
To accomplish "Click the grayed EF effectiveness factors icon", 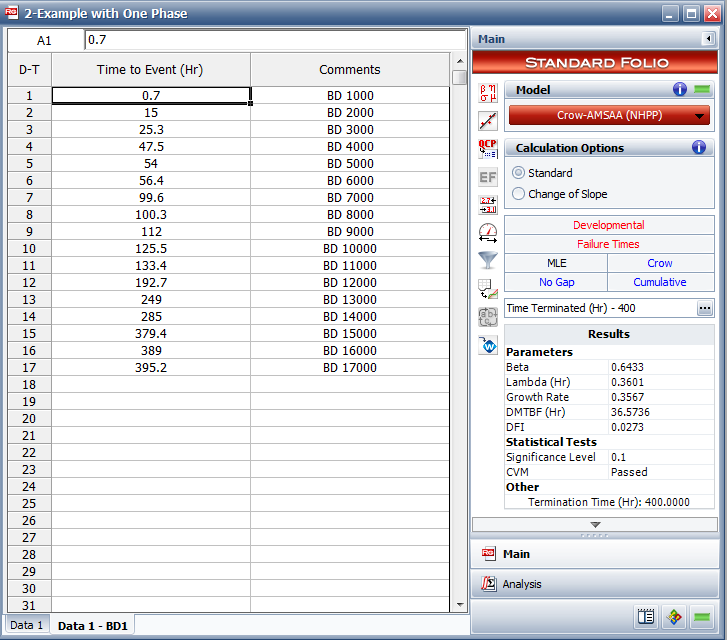I will click(x=488, y=177).
